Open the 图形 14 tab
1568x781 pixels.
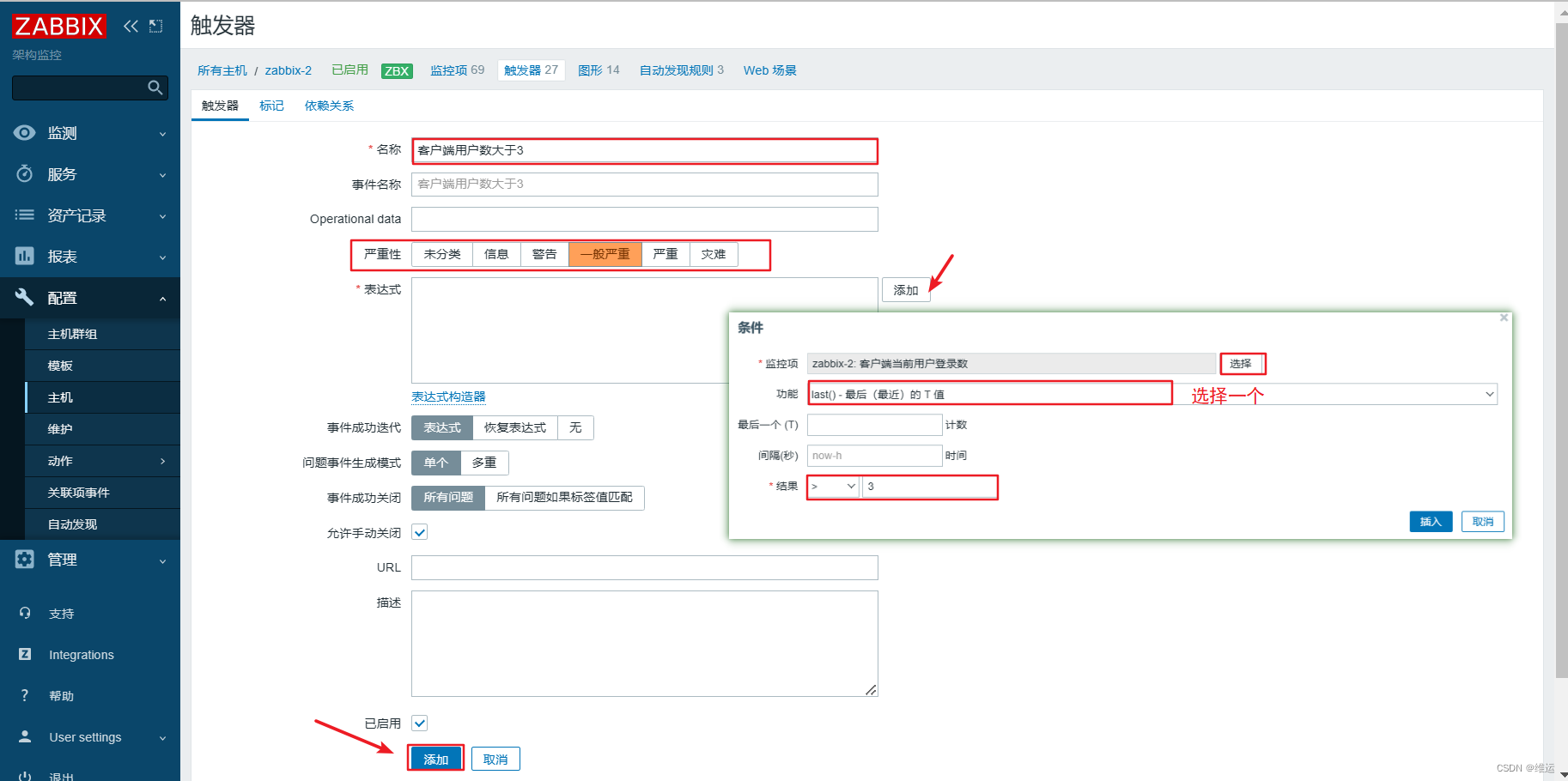(599, 70)
